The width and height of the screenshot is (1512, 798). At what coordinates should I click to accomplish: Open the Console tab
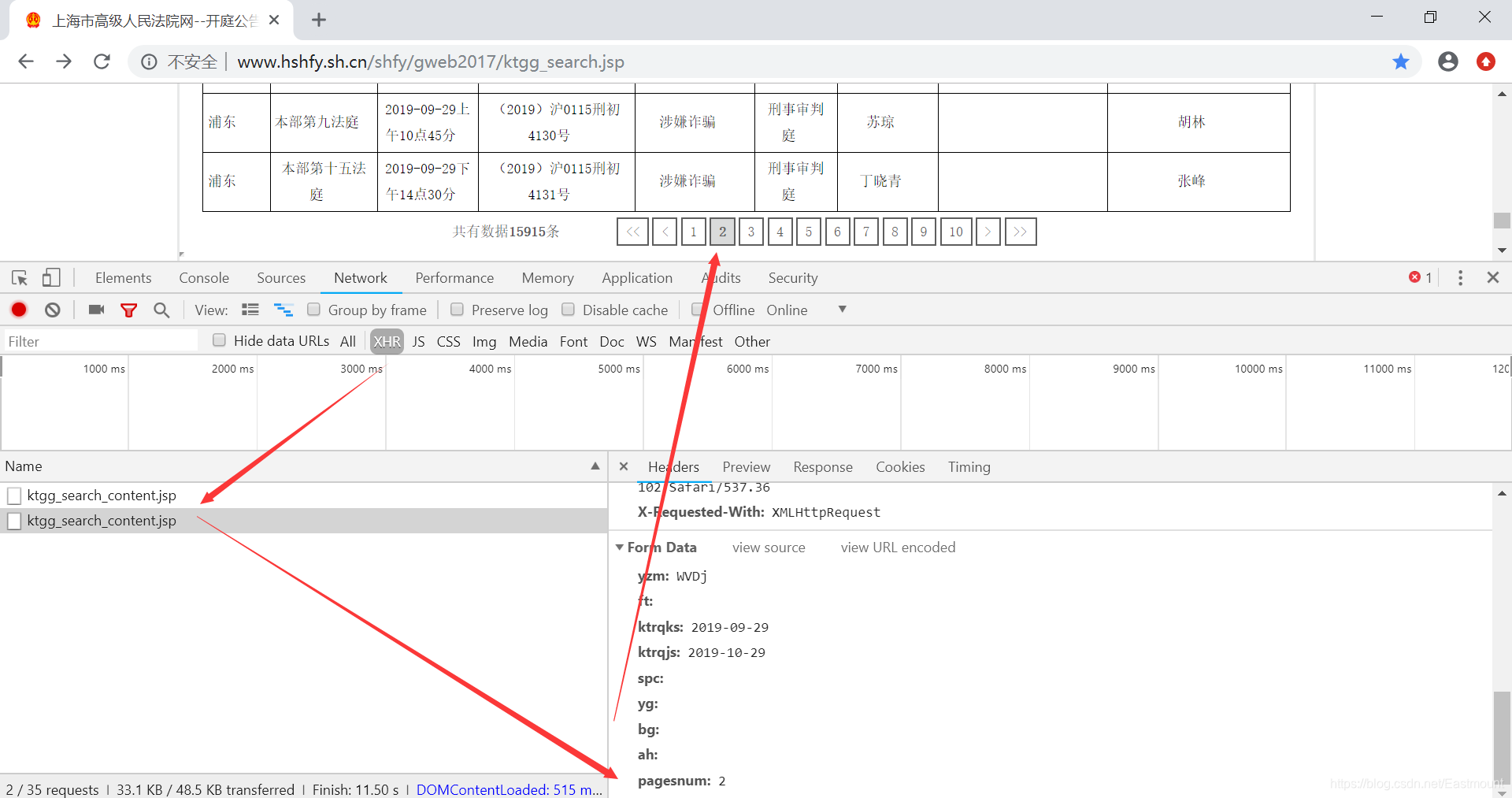(x=204, y=277)
